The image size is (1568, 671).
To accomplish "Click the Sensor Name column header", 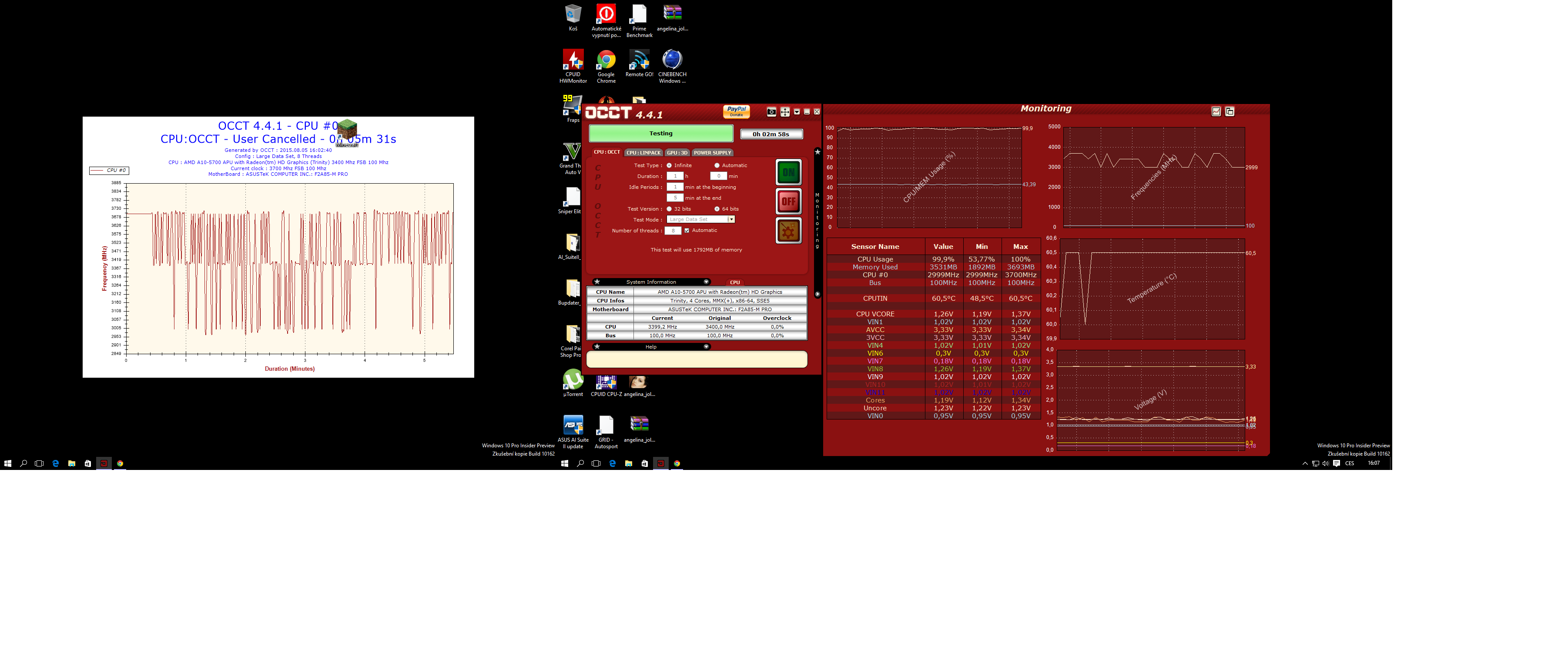I will [x=874, y=247].
